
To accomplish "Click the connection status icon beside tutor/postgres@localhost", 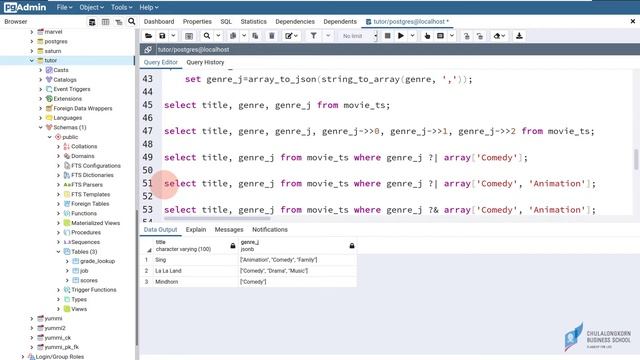I will pos(148,49).
